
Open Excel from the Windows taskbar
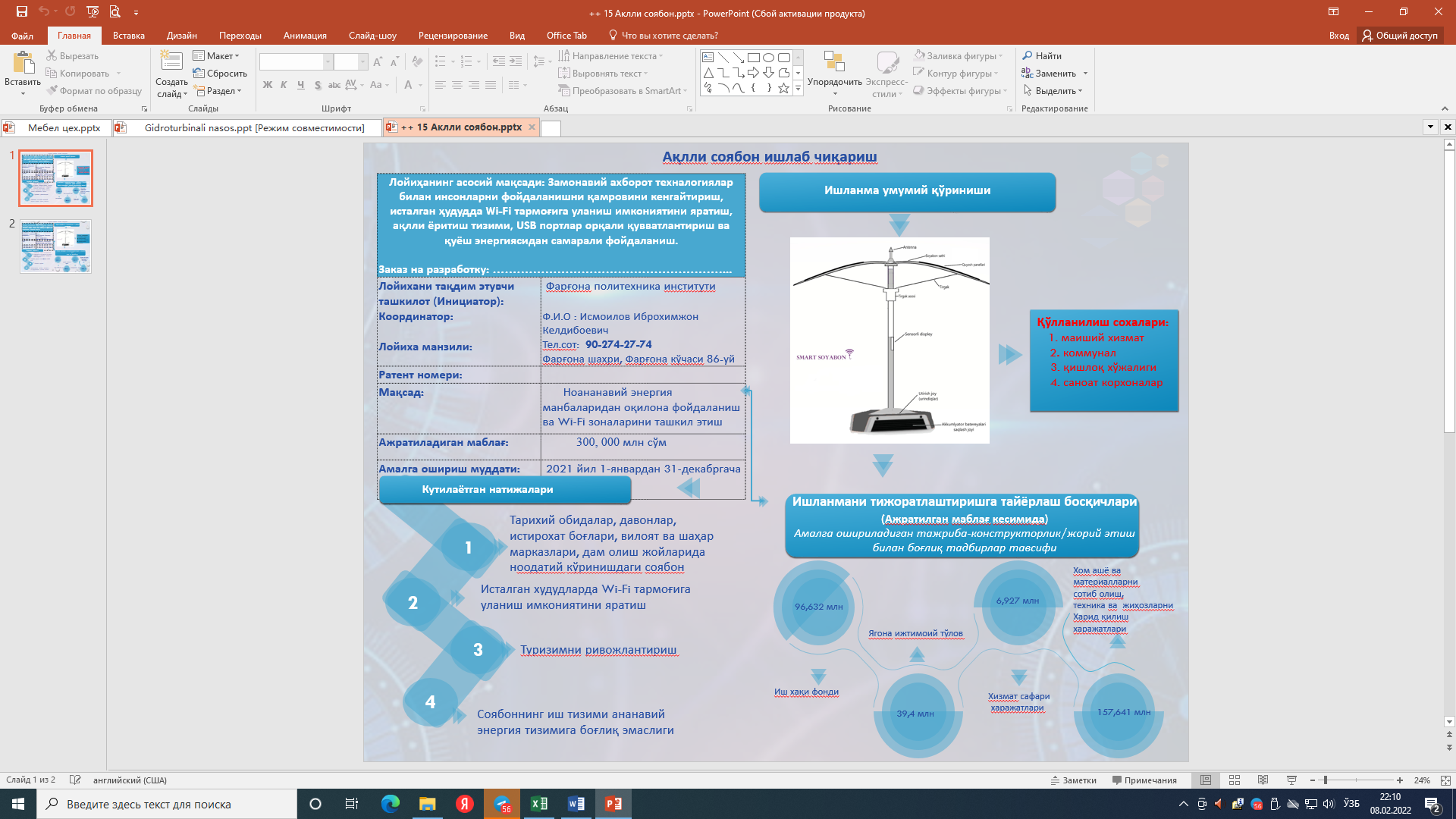[539, 804]
